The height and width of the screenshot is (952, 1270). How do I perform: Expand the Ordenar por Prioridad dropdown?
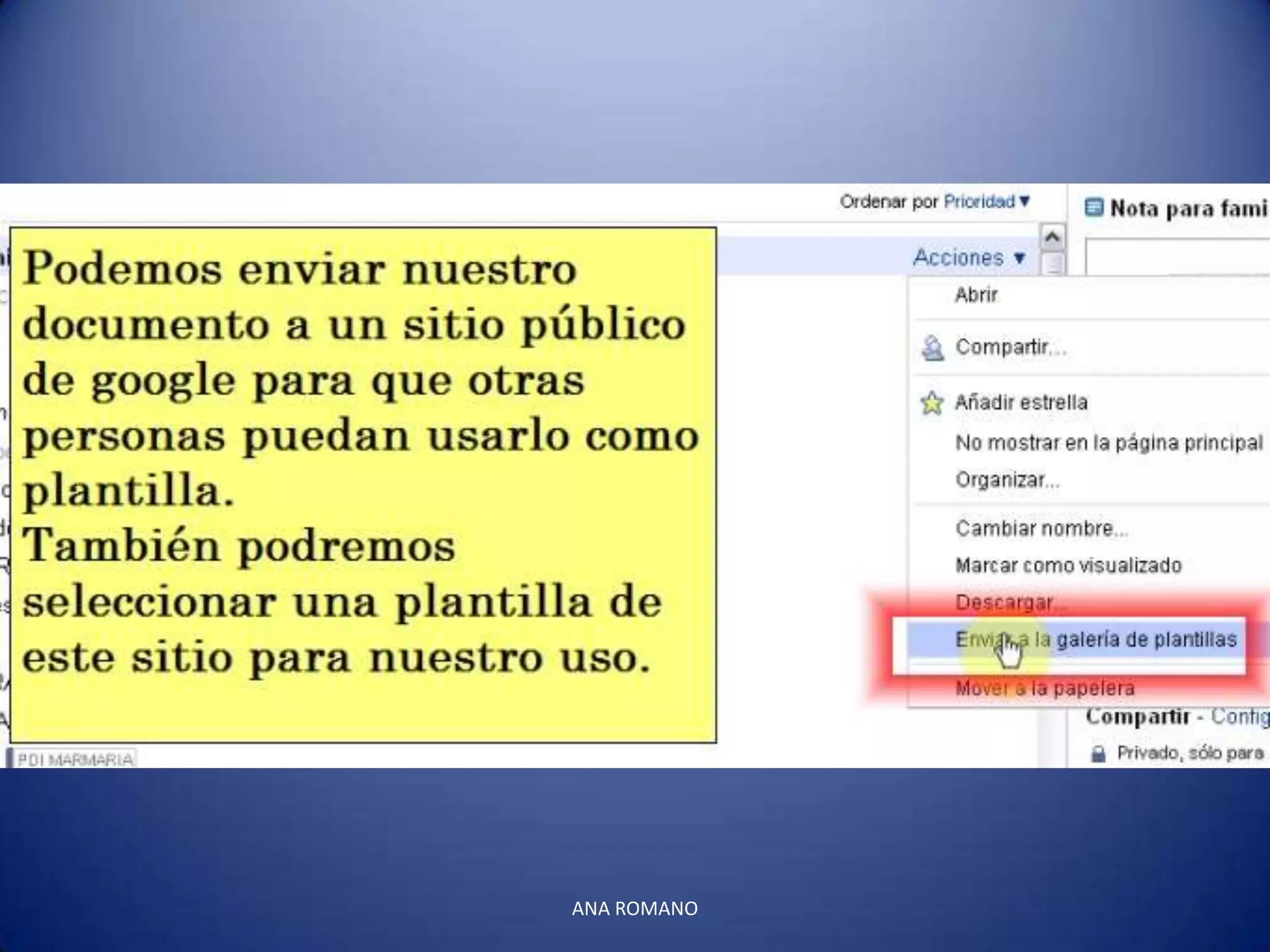pos(979,201)
